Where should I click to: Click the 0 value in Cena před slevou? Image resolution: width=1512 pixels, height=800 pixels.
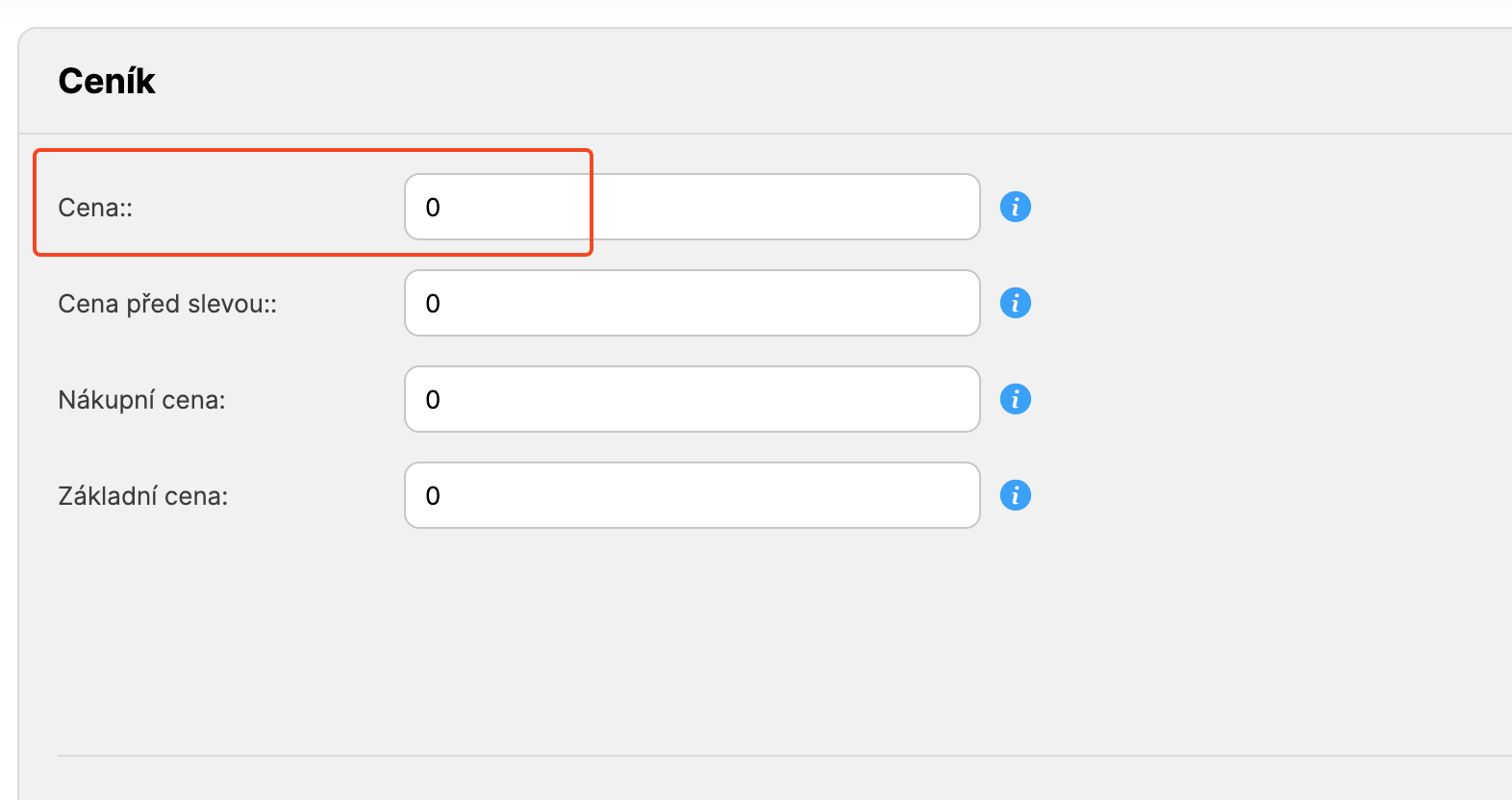(433, 304)
